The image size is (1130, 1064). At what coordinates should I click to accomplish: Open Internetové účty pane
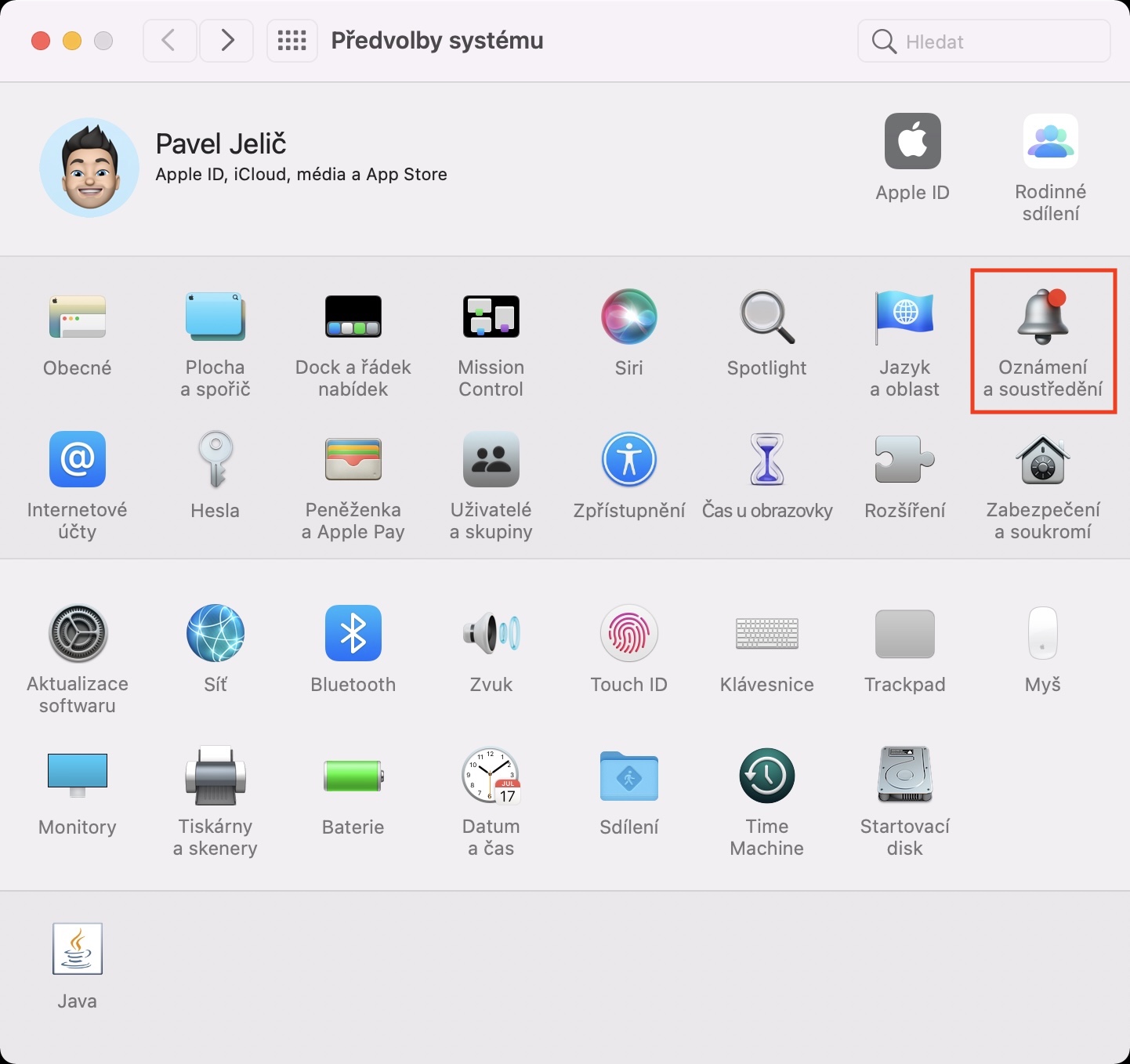(x=78, y=459)
